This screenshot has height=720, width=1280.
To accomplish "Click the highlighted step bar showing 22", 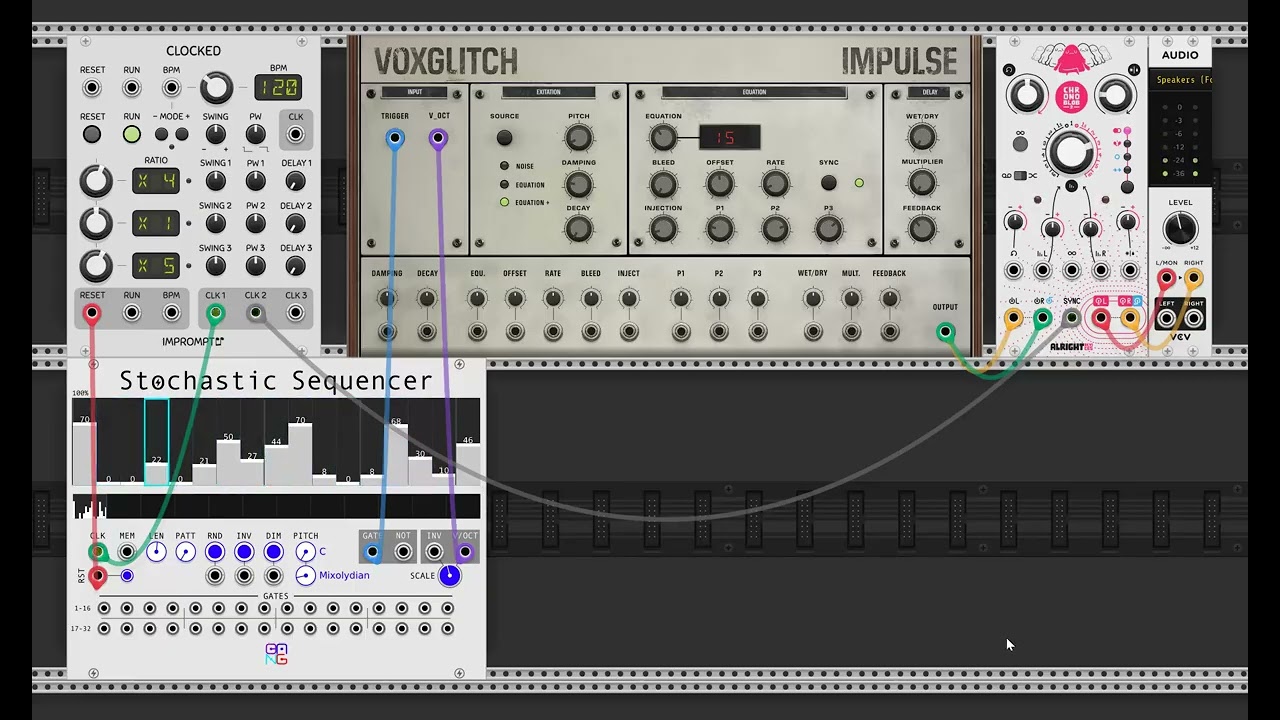I will click(156, 442).
